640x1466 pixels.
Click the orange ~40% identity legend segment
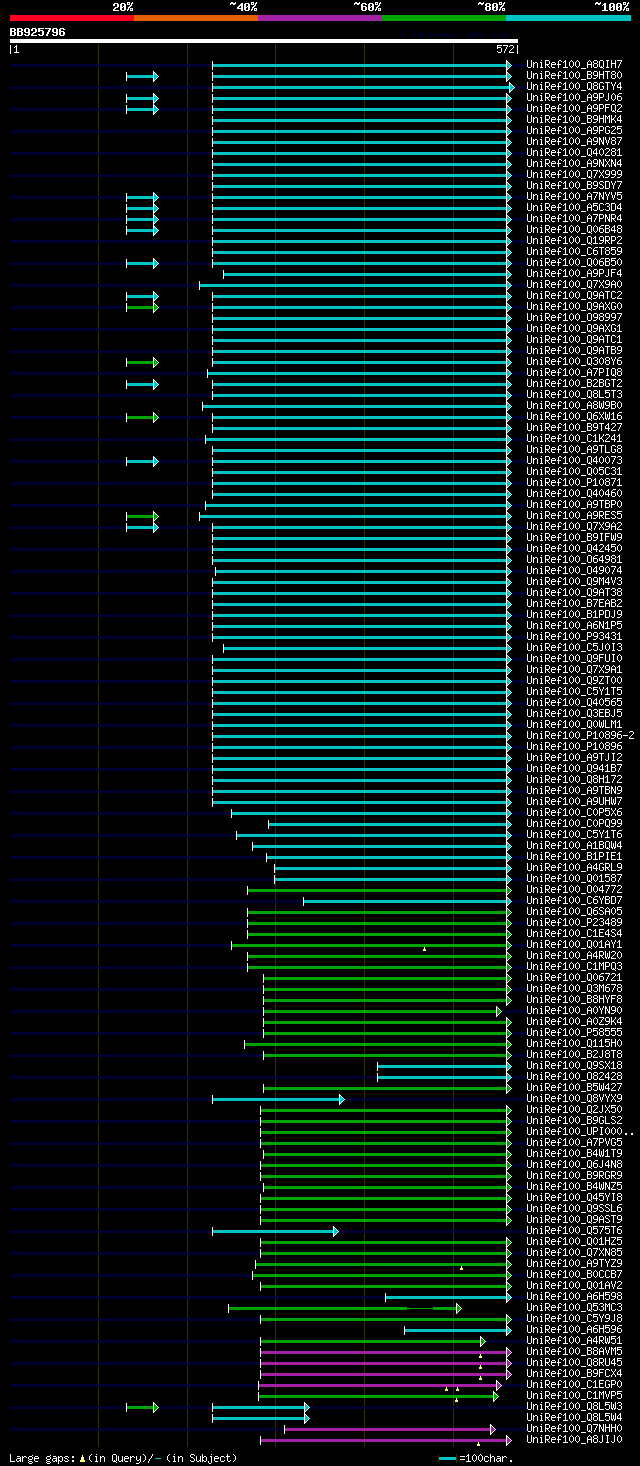pos(196,17)
